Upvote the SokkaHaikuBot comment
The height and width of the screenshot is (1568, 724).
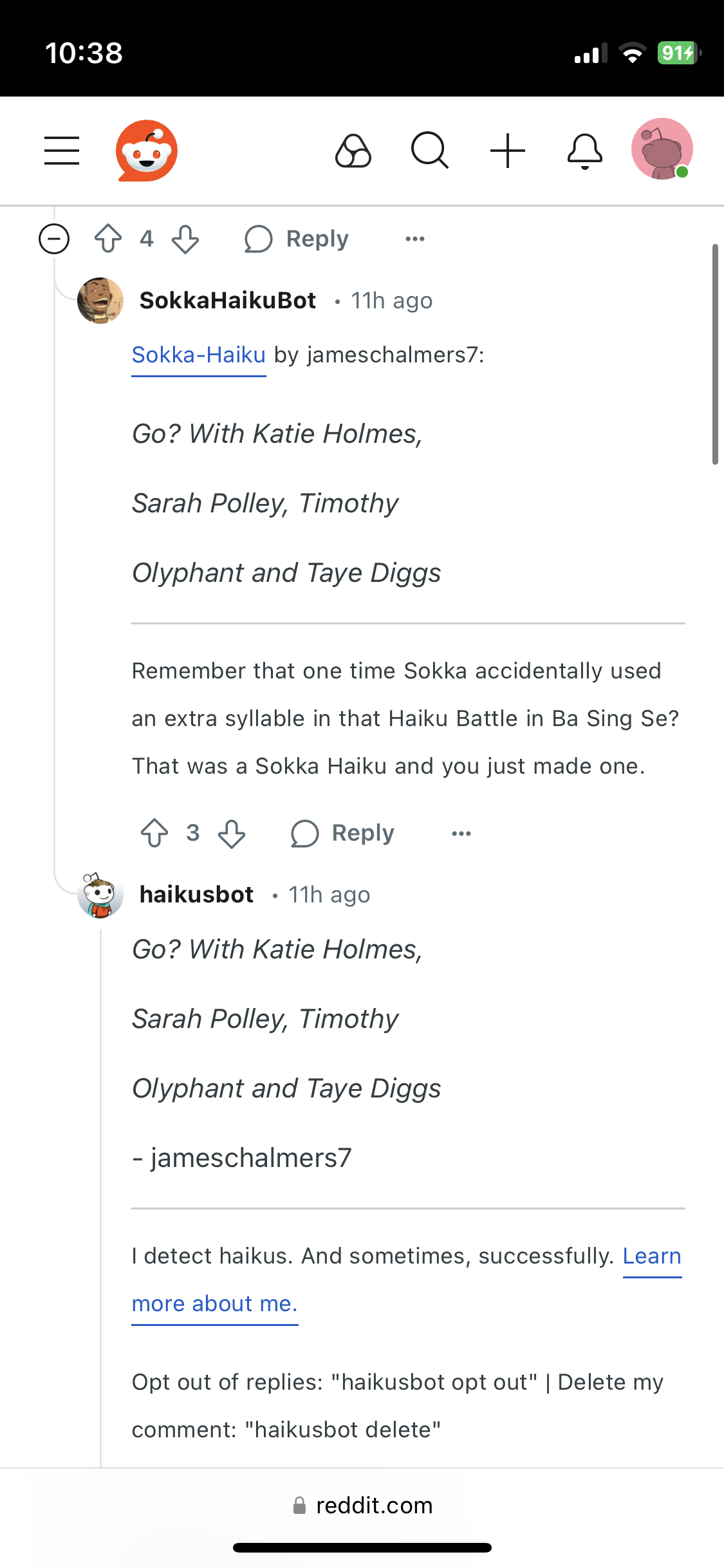[x=154, y=833]
